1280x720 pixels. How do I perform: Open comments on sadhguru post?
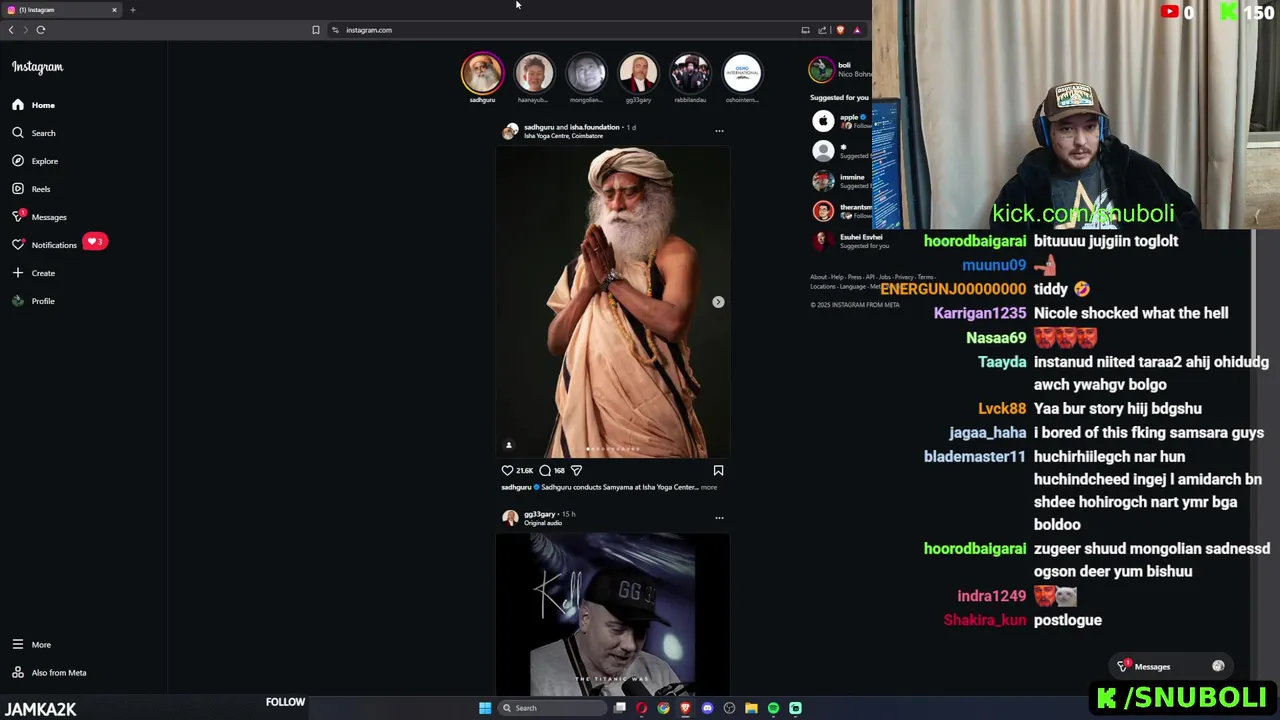[545, 470]
